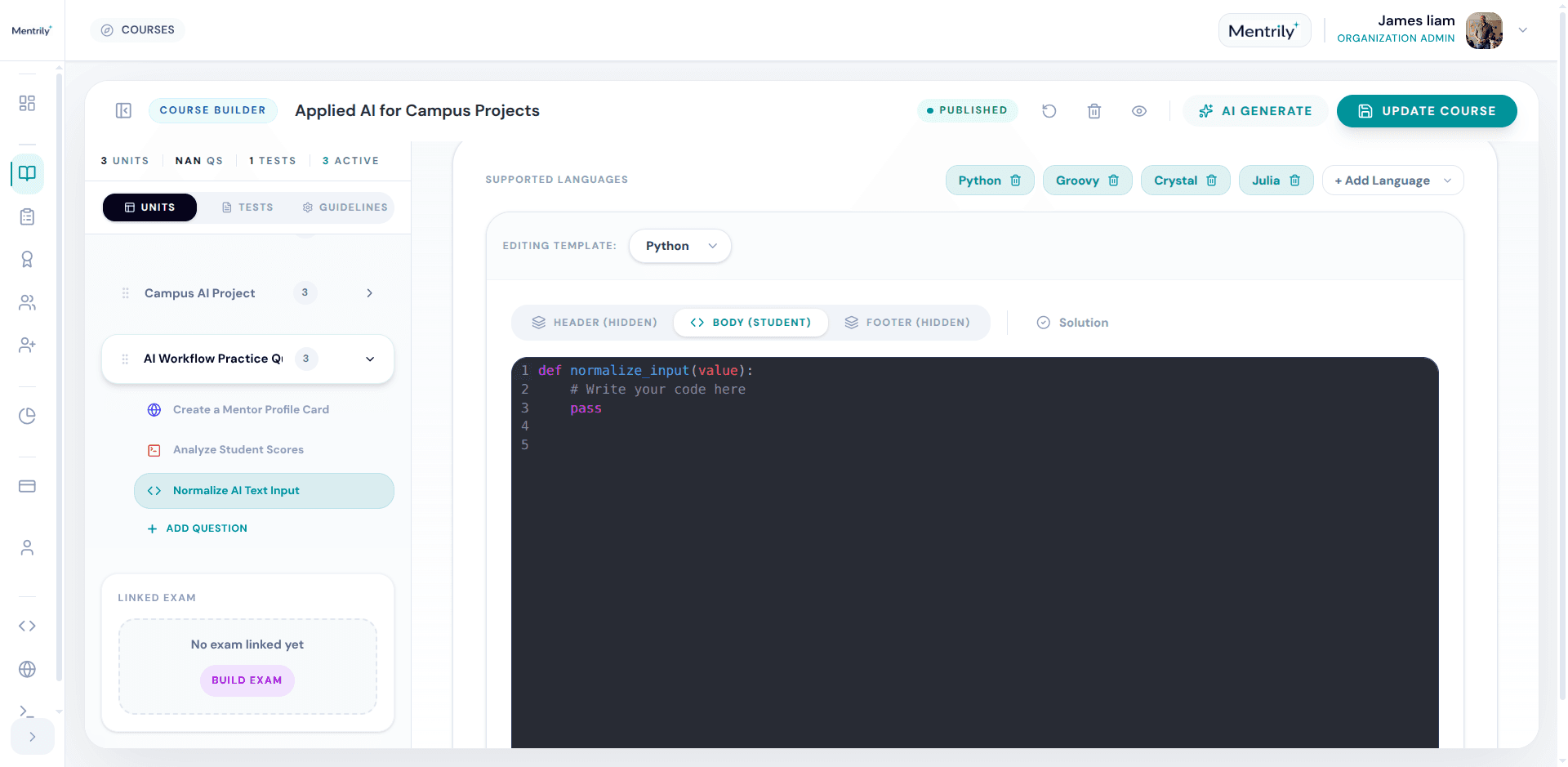Screen dimensions: 1568x767
Task: Select the Body (Student) tab
Action: coord(751,323)
